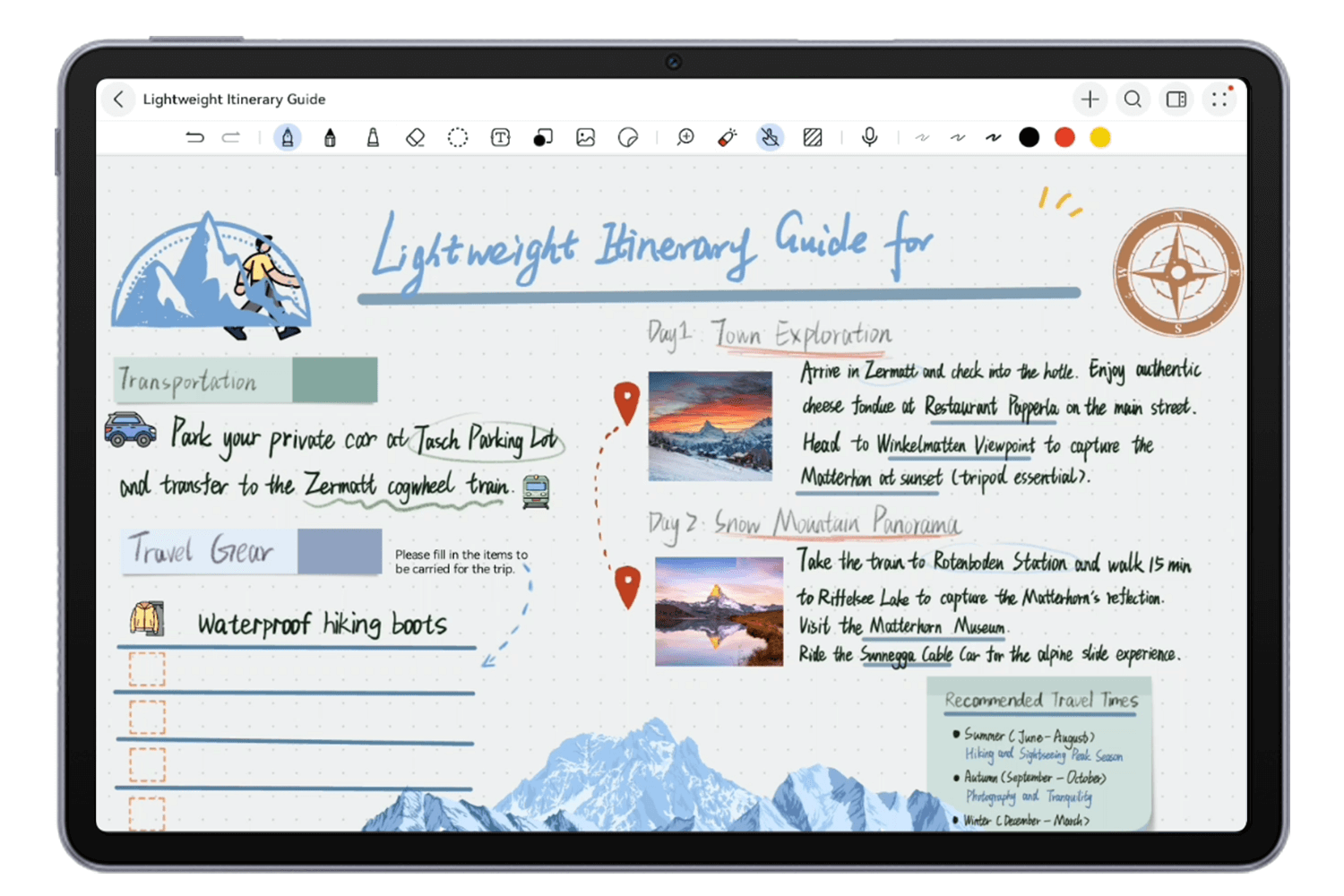The image size is (1344, 896).
Task: Search within the note
Action: point(1133,99)
